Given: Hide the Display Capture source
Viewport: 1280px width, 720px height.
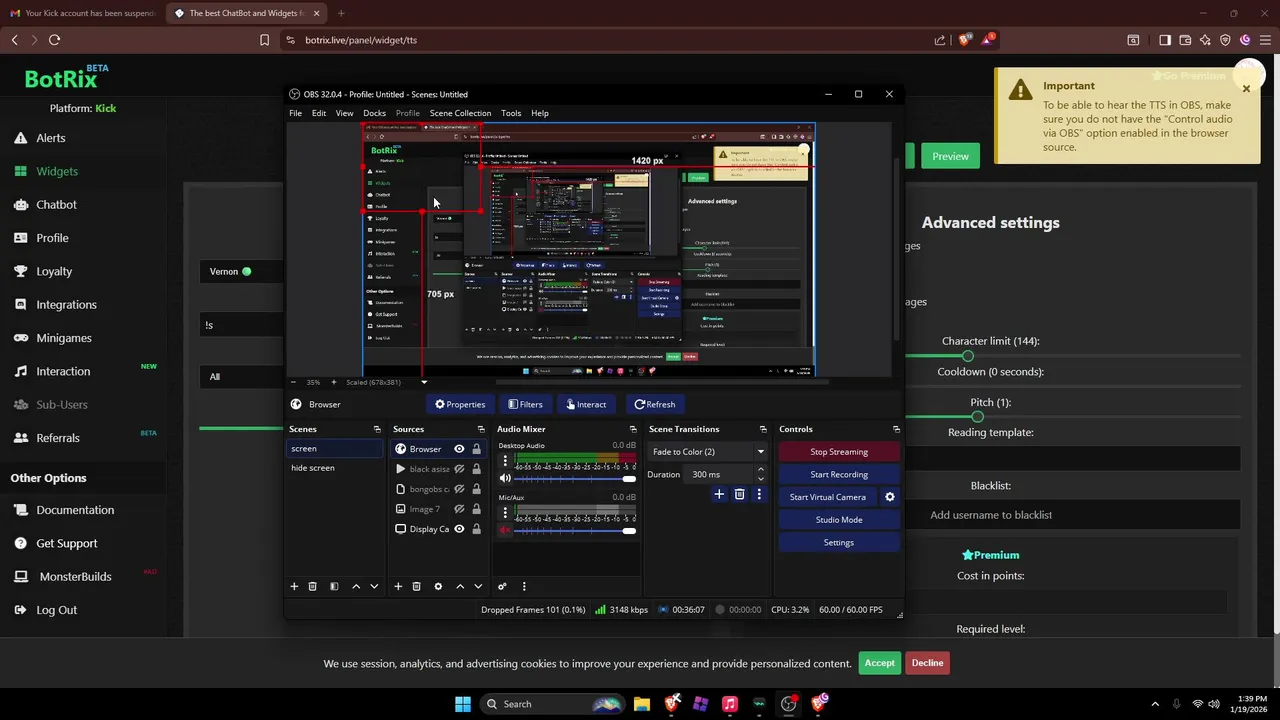Looking at the screenshot, I should [x=459, y=529].
